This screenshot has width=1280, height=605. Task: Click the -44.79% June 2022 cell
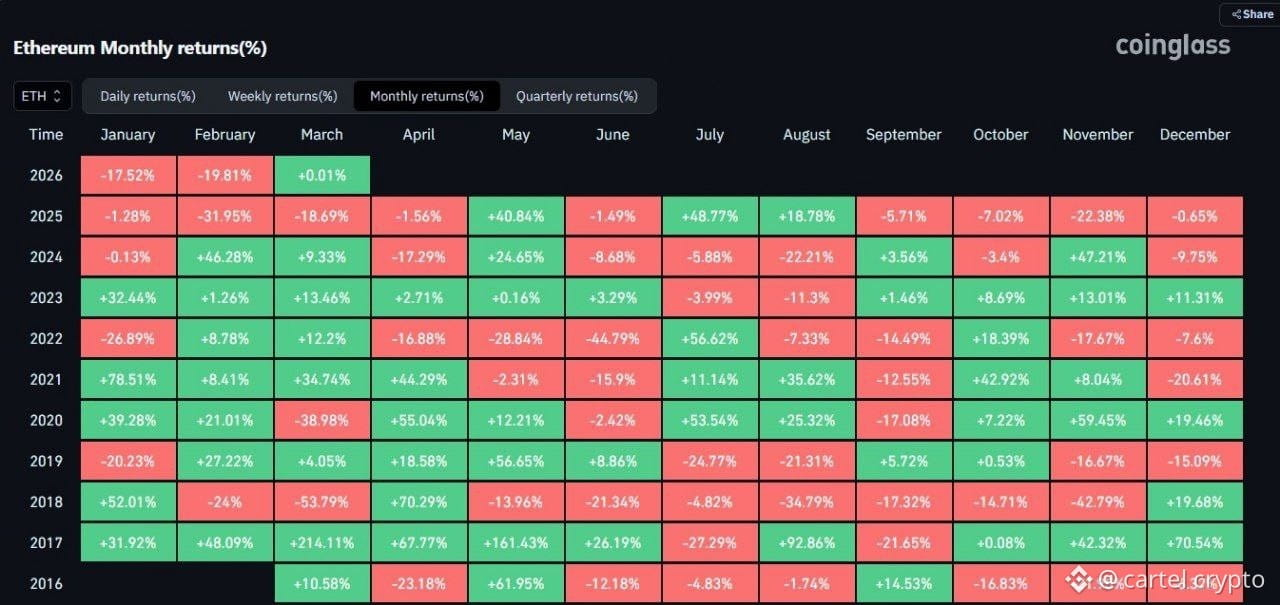pos(613,339)
